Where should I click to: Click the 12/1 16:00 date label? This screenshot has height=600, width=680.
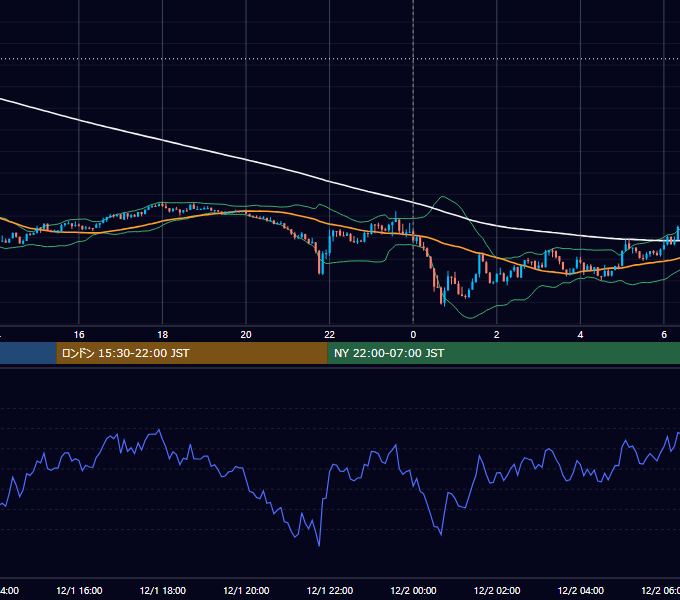79,590
